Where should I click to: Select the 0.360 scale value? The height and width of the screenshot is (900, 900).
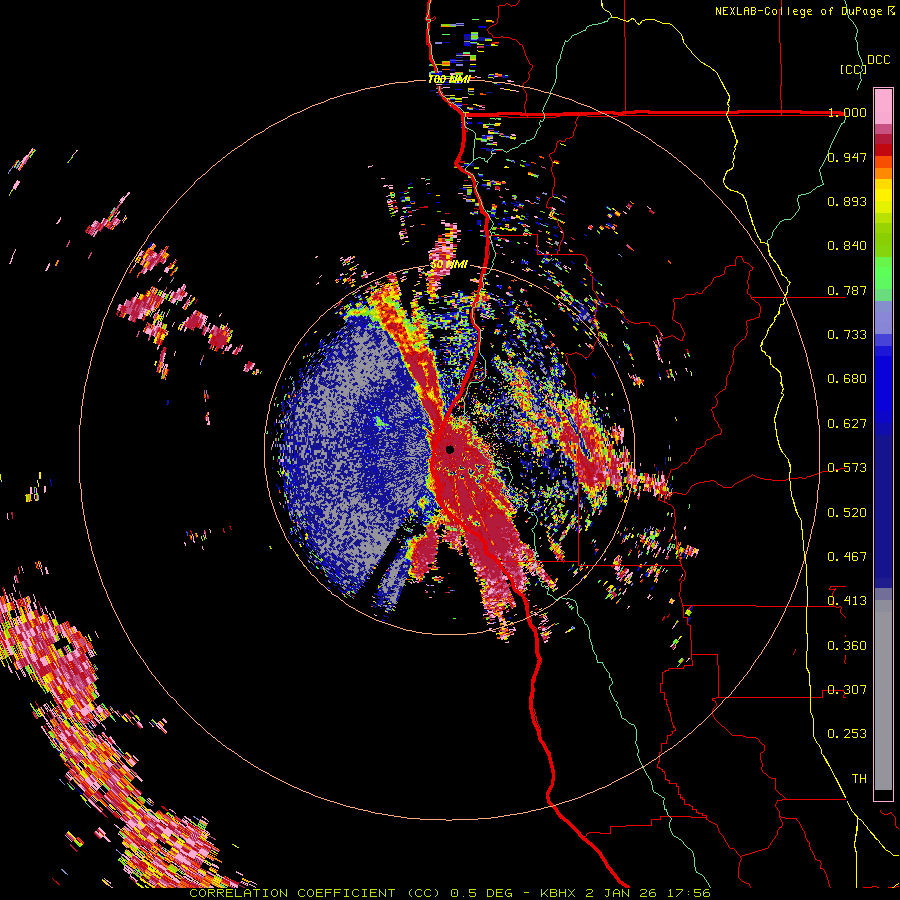847,646
